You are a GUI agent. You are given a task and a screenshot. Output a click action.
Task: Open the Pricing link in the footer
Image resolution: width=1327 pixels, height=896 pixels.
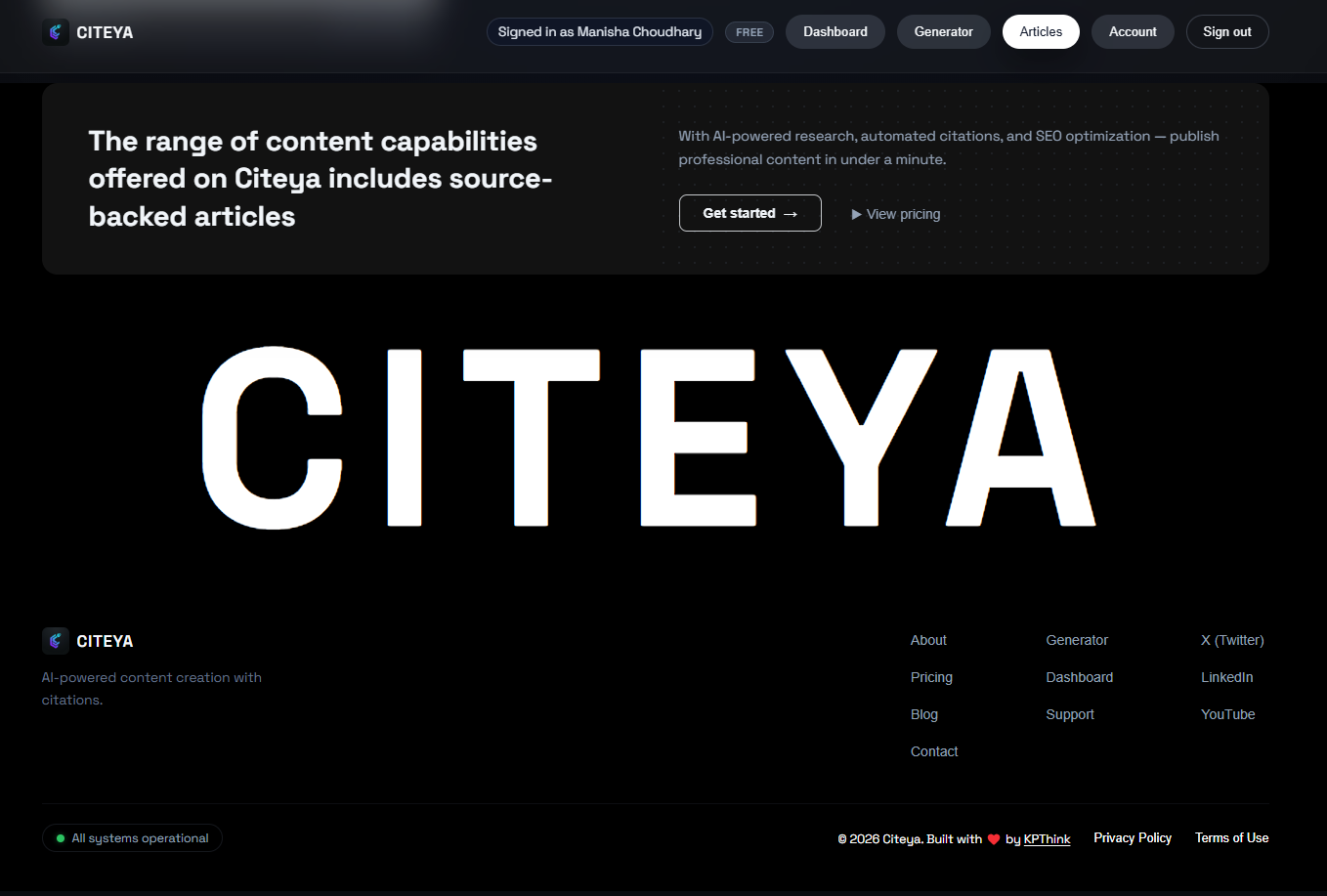930,677
